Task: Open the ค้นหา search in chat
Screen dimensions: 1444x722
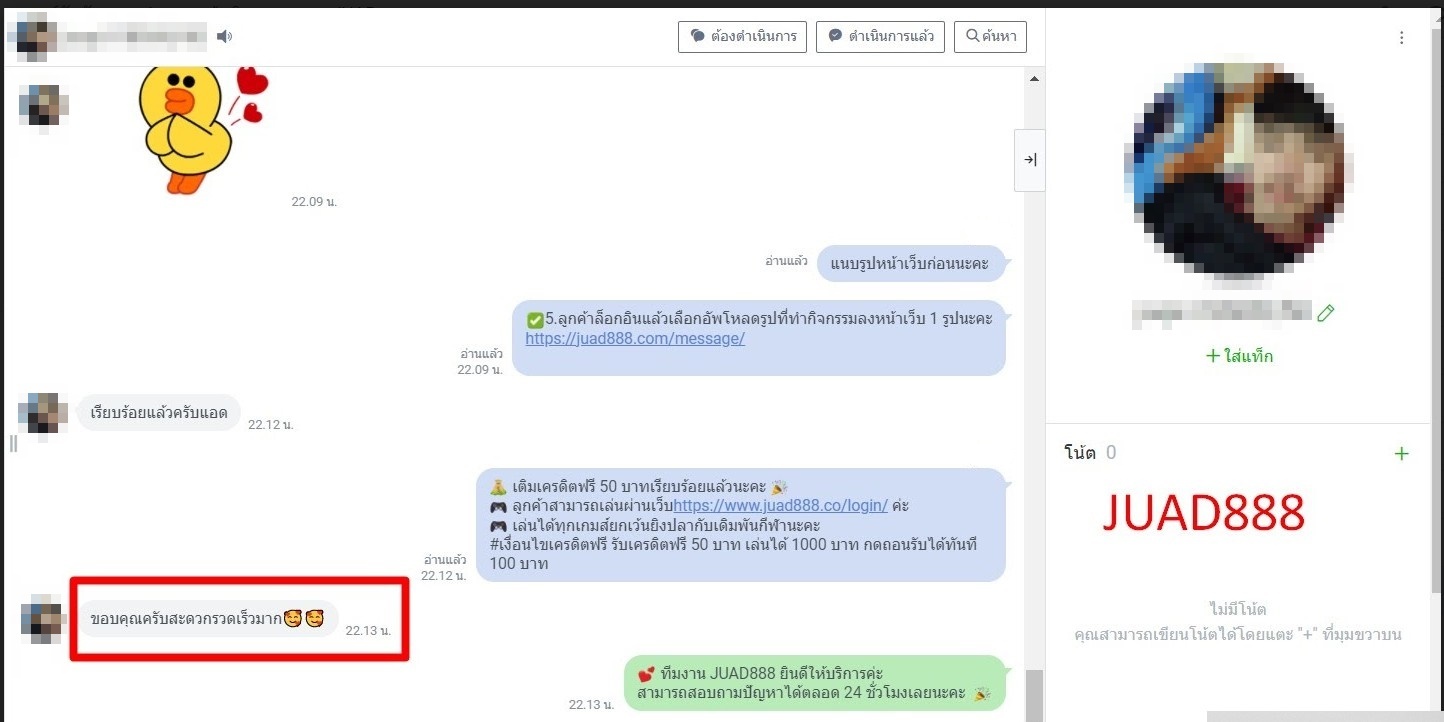Action: pos(990,37)
